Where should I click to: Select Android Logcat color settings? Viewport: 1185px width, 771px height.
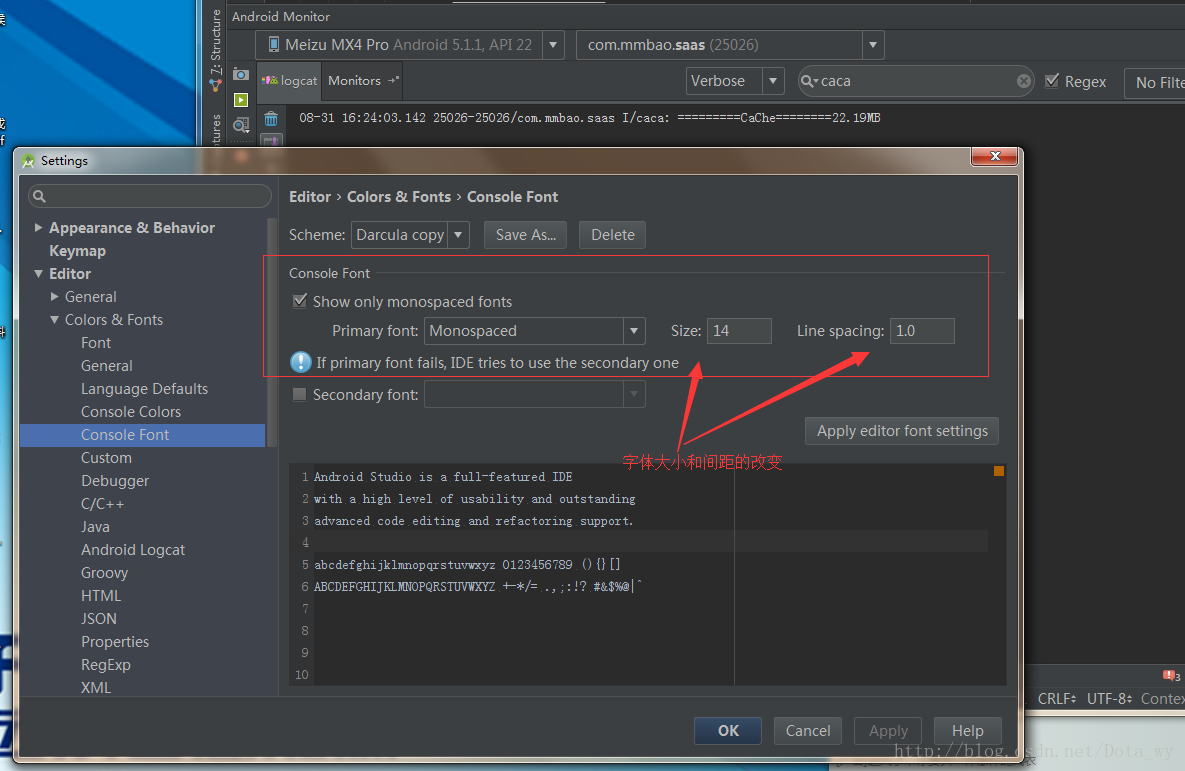pos(133,550)
